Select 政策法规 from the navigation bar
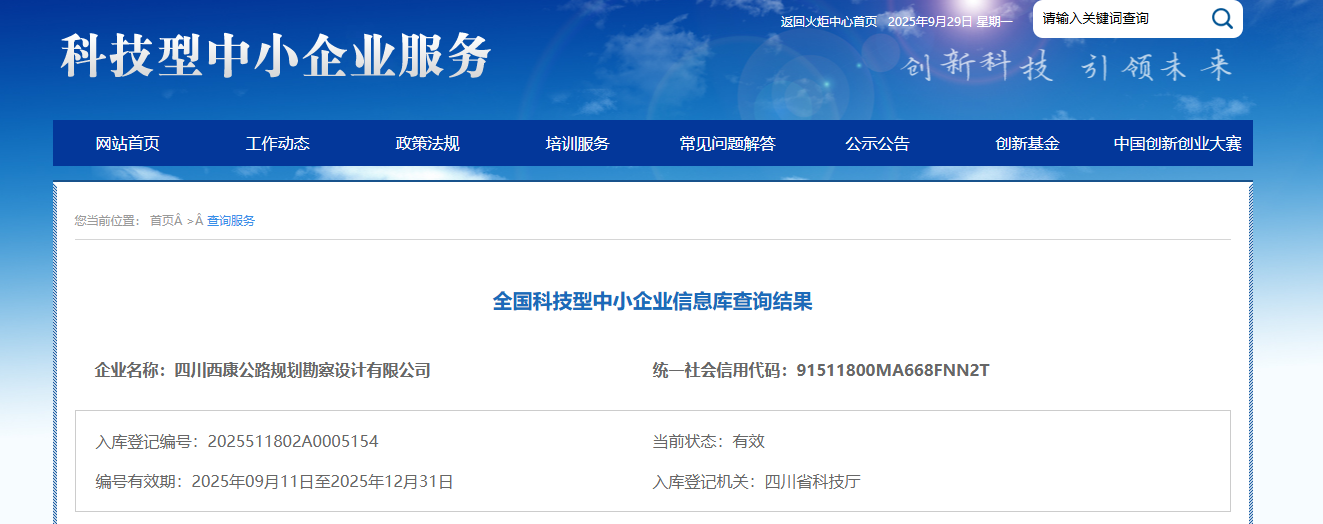The width and height of the screenshot is (1323, 524). (427, 143)
